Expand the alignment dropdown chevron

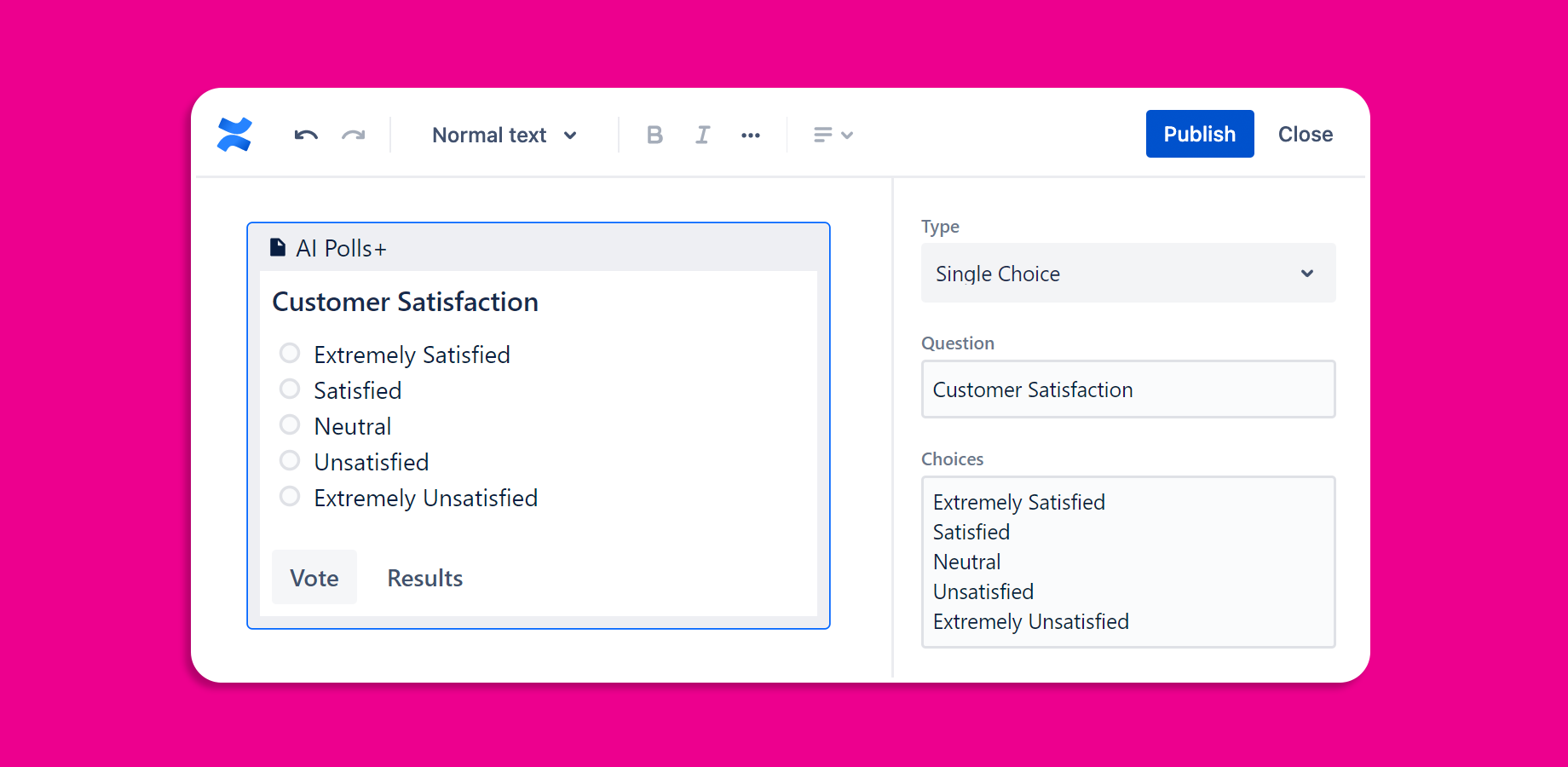[847, 135]
